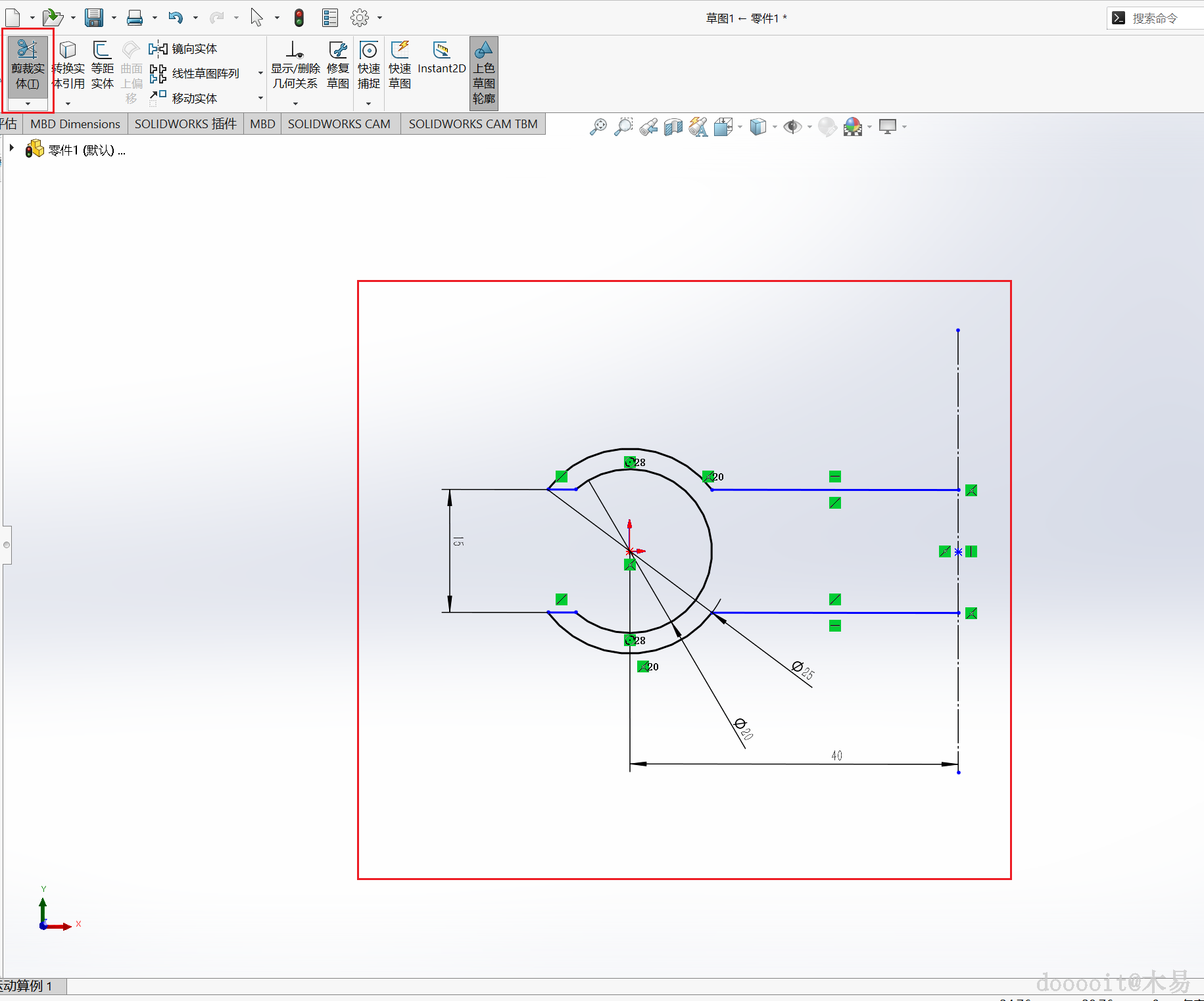Image resolution: width=1204 pixels, height=1001 pixels.
Task: Toggle the Hide/Show Items eye icon
Action: (x=792, y=127)
